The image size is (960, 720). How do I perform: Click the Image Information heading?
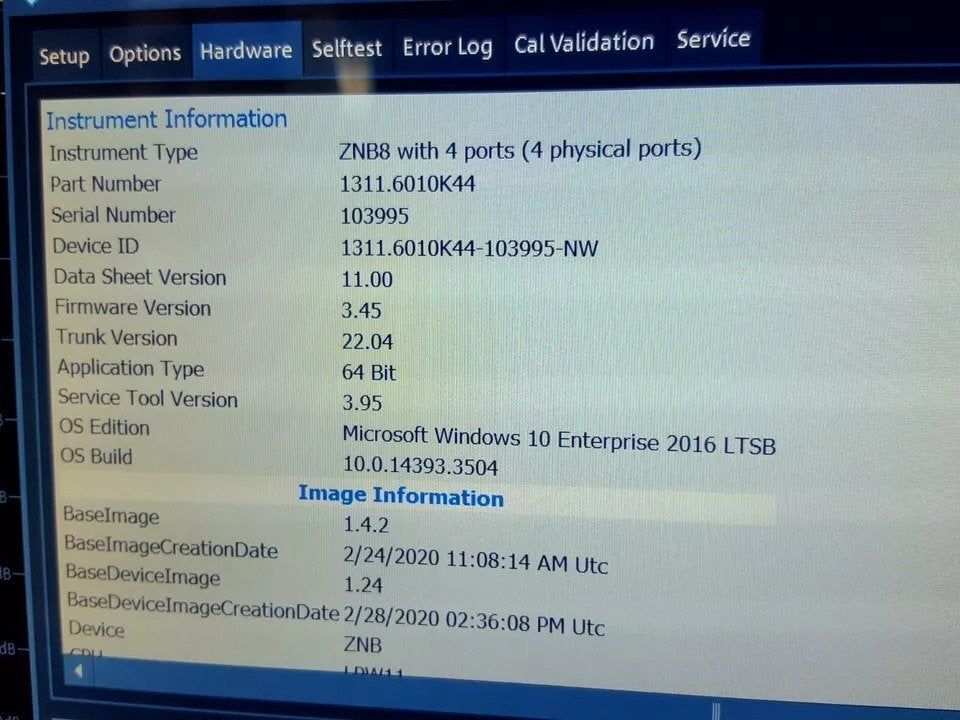[401, 495]
